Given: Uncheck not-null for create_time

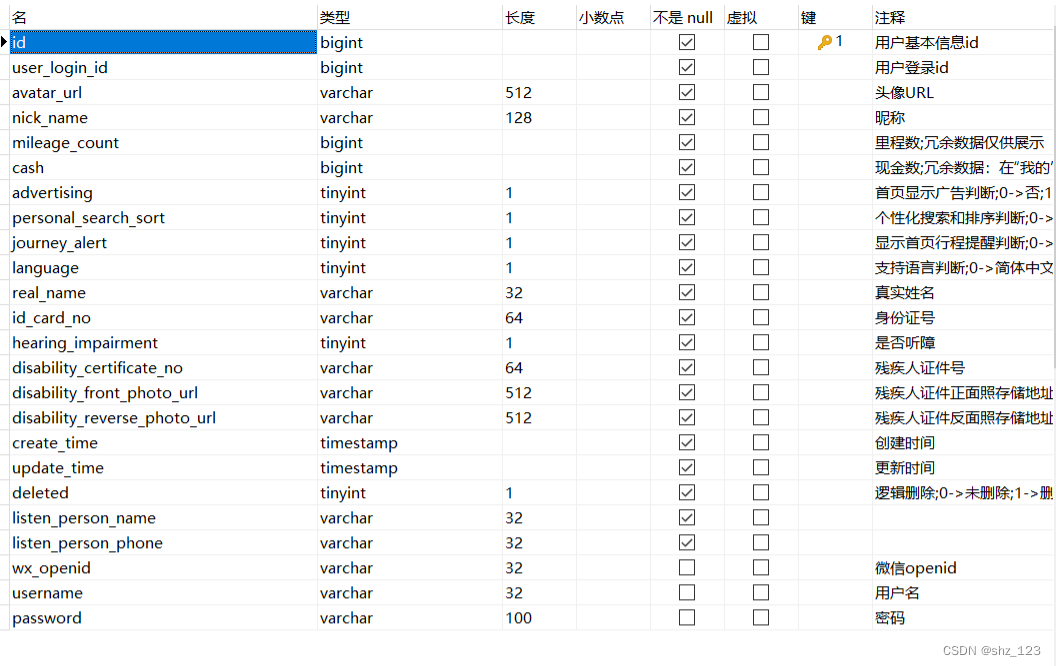Looking at the screenshot, I should 687,442.
